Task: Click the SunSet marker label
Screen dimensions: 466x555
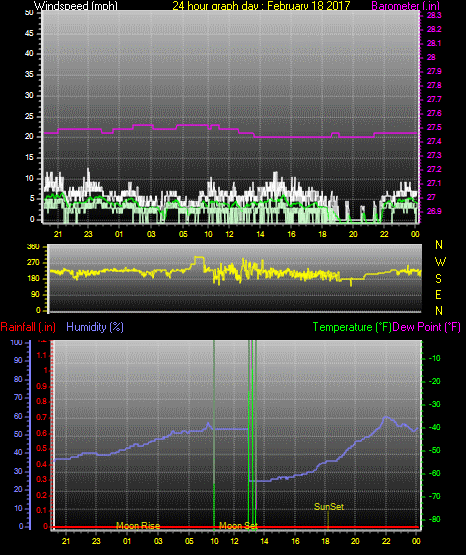Action: click(x=329, y=507)
